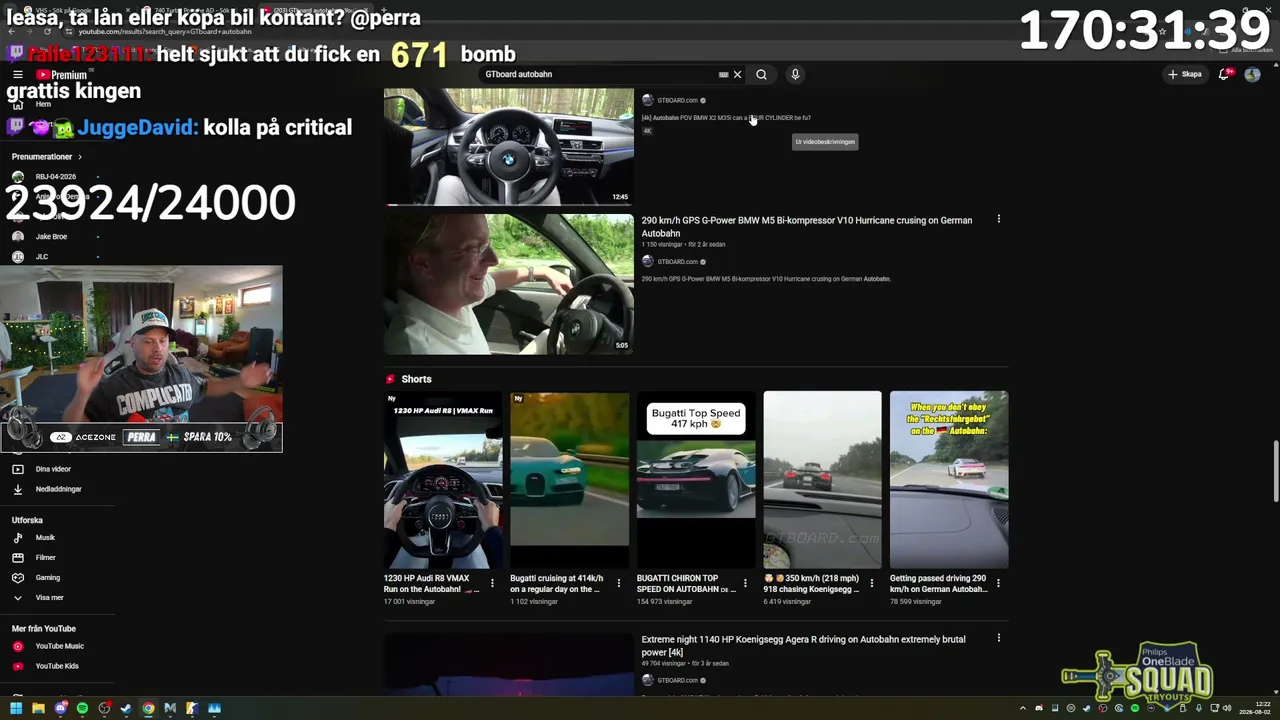Open the YouTube Music link
This screenshot has width=1280, height=720.
click(57, 646)
